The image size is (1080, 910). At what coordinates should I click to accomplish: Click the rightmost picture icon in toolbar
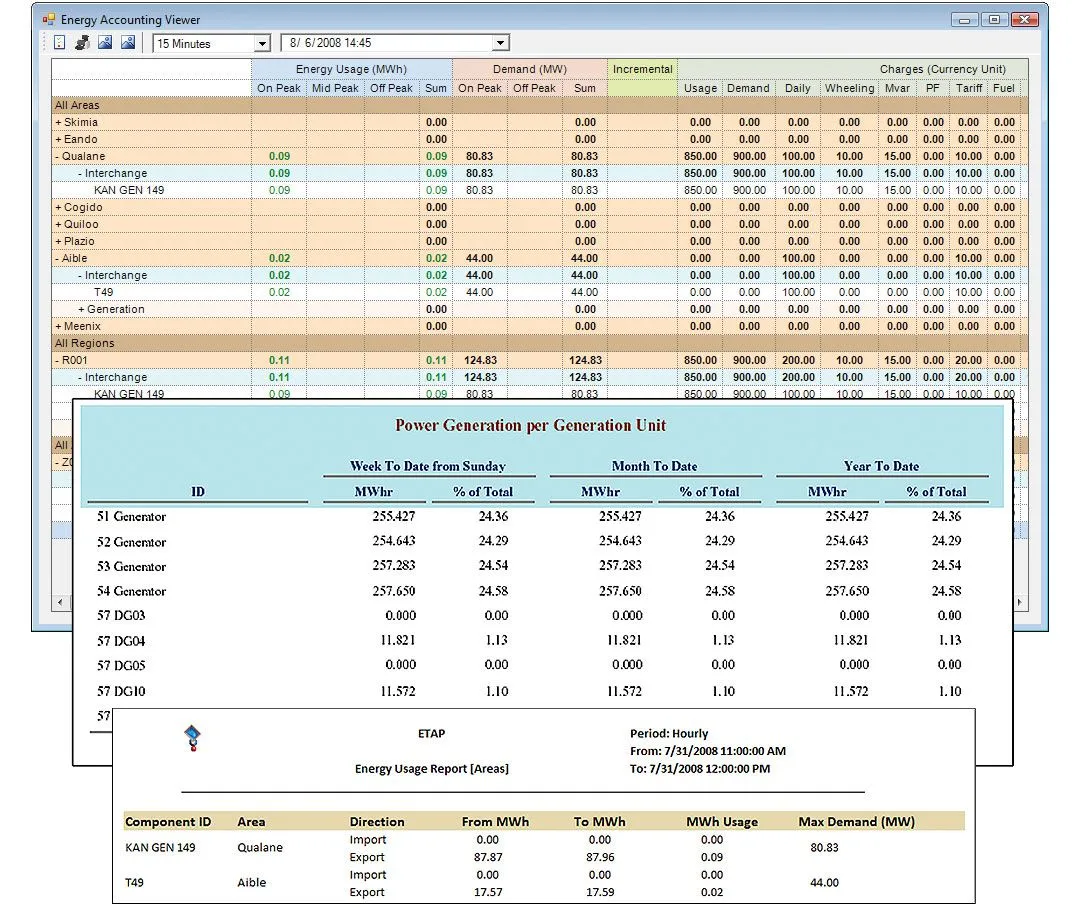pyautogui.click(x=127, y=43)
